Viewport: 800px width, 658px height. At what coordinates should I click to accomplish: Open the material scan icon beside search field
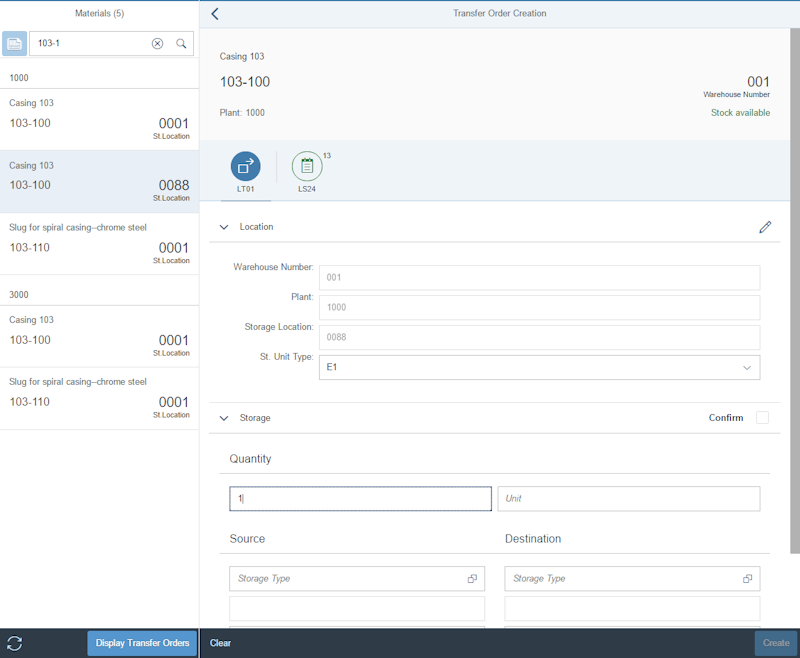14,43
